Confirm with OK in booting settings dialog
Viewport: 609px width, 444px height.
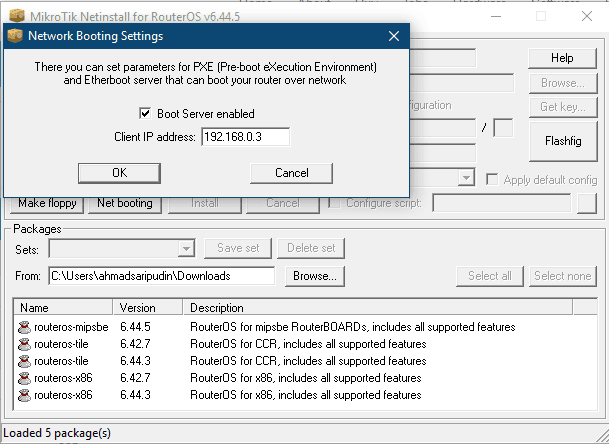(119, 173)
